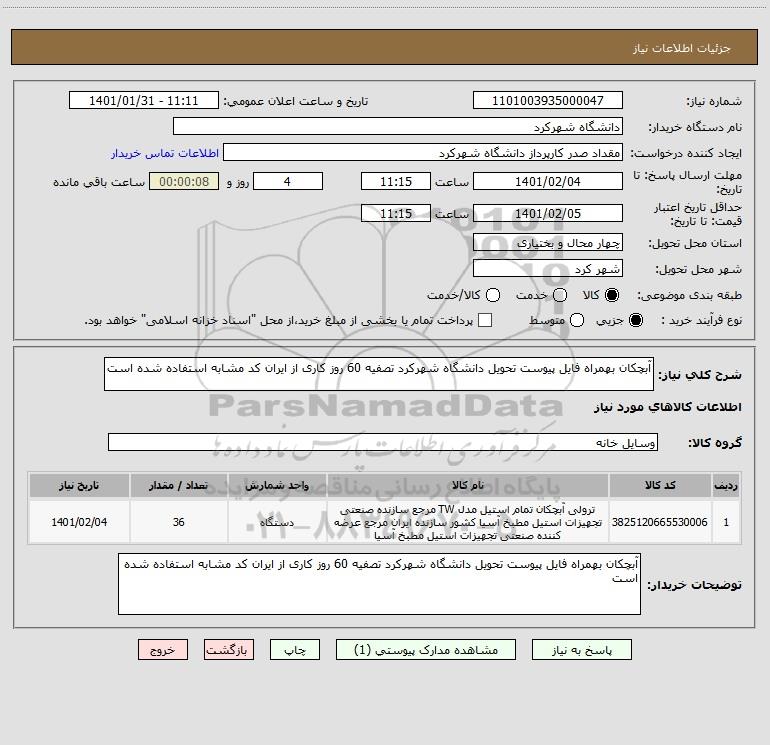The width and height of the screenshot is (770, 745).
Task: Click the تعداد / مقدار column header
Action: click(x=179, y=485)
